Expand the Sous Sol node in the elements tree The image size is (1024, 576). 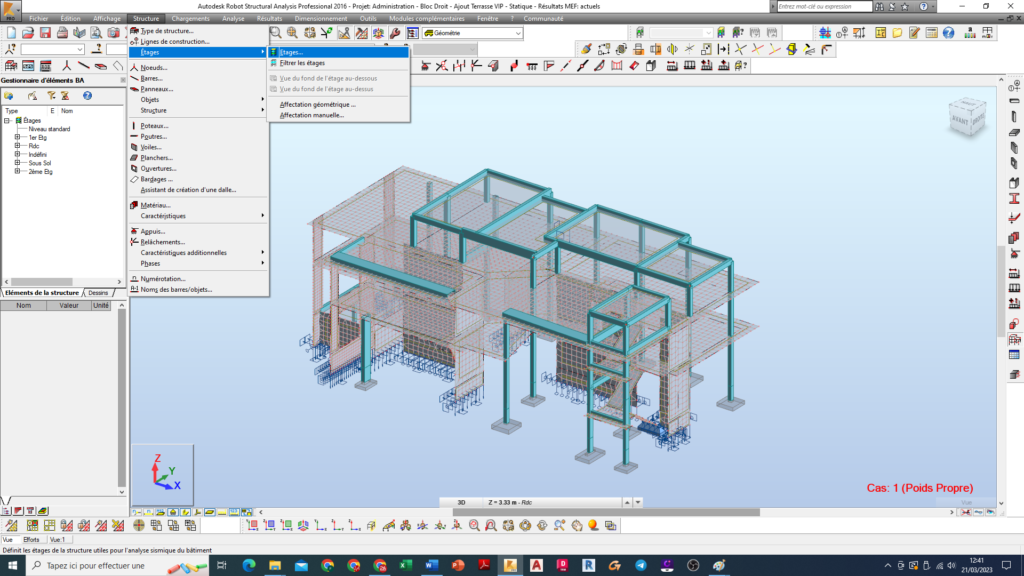[17, 163]
